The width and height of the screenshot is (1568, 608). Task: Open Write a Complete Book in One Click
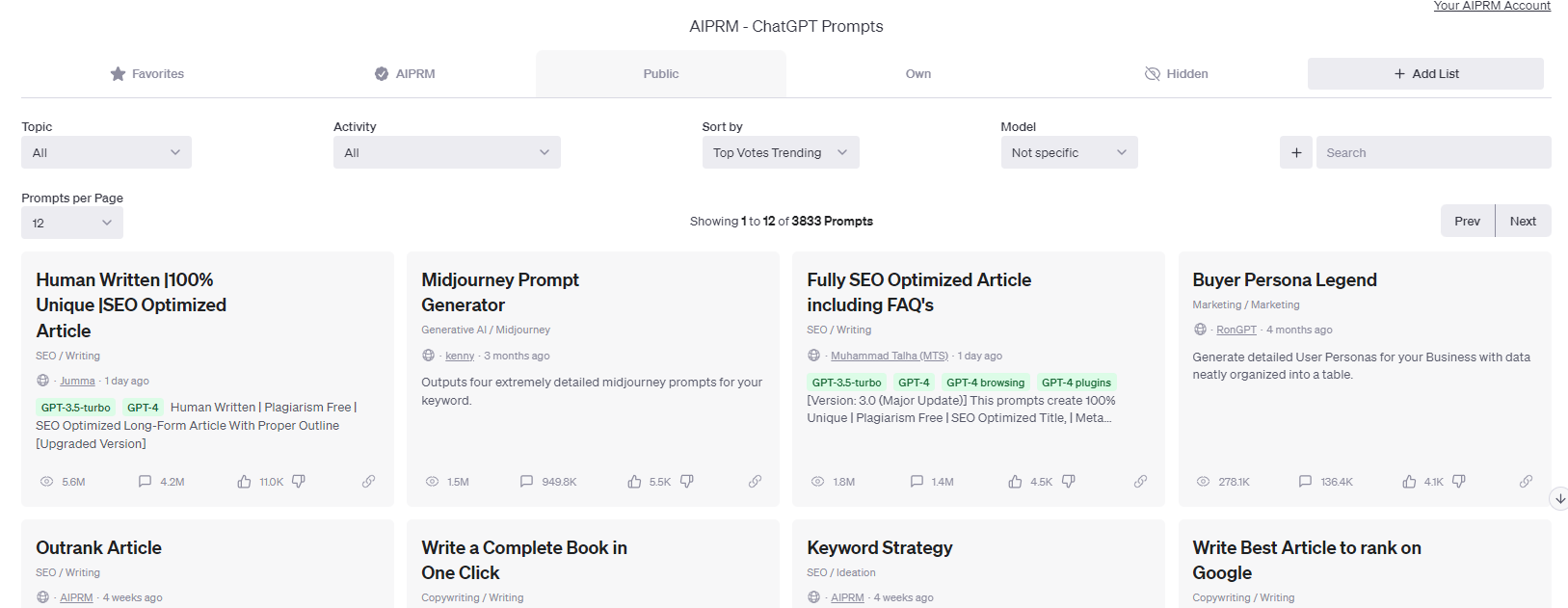(524, 560)
